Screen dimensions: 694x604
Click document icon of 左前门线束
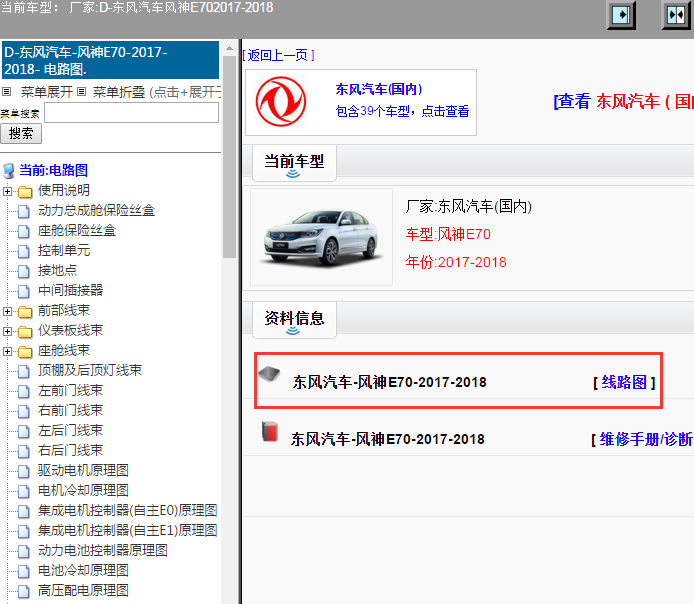tap(24, 391)
